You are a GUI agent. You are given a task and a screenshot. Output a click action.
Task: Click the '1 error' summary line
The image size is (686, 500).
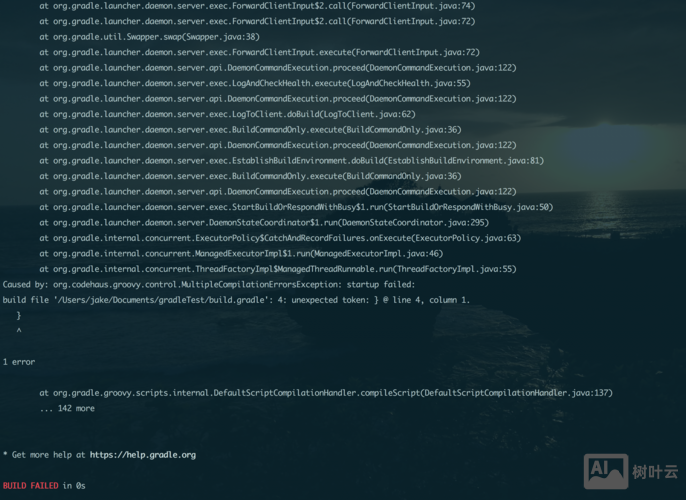pyautogui.click(x=19, y=362)
